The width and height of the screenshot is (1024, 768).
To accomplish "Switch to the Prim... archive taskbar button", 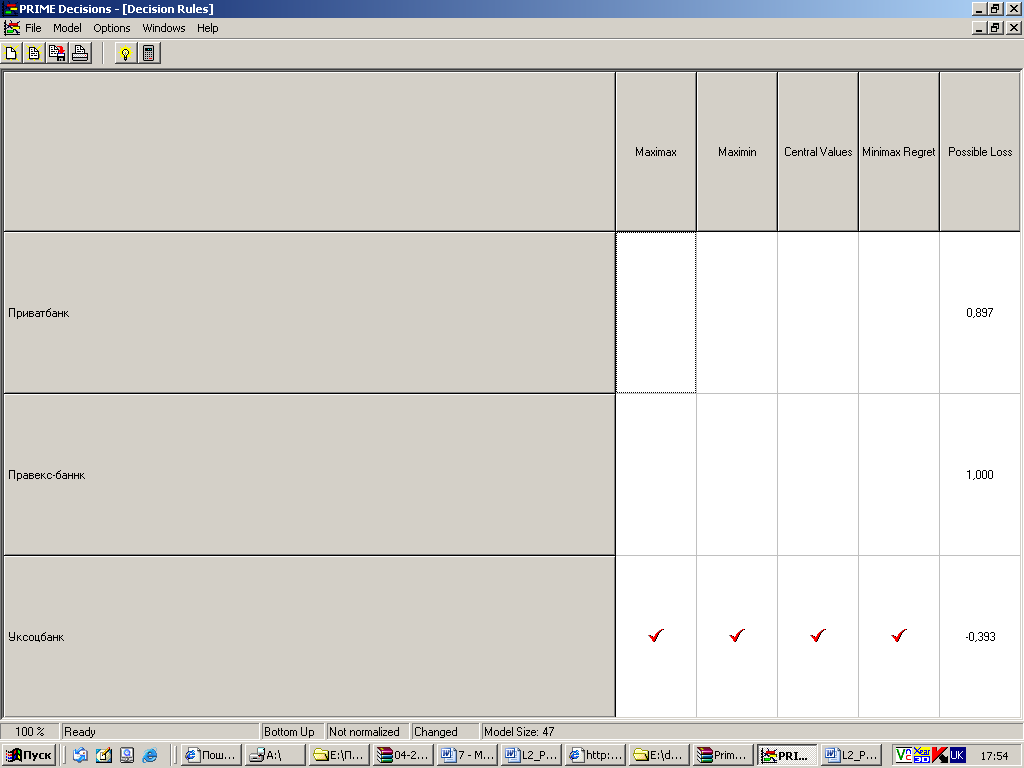I will click(x=723, y=755).
